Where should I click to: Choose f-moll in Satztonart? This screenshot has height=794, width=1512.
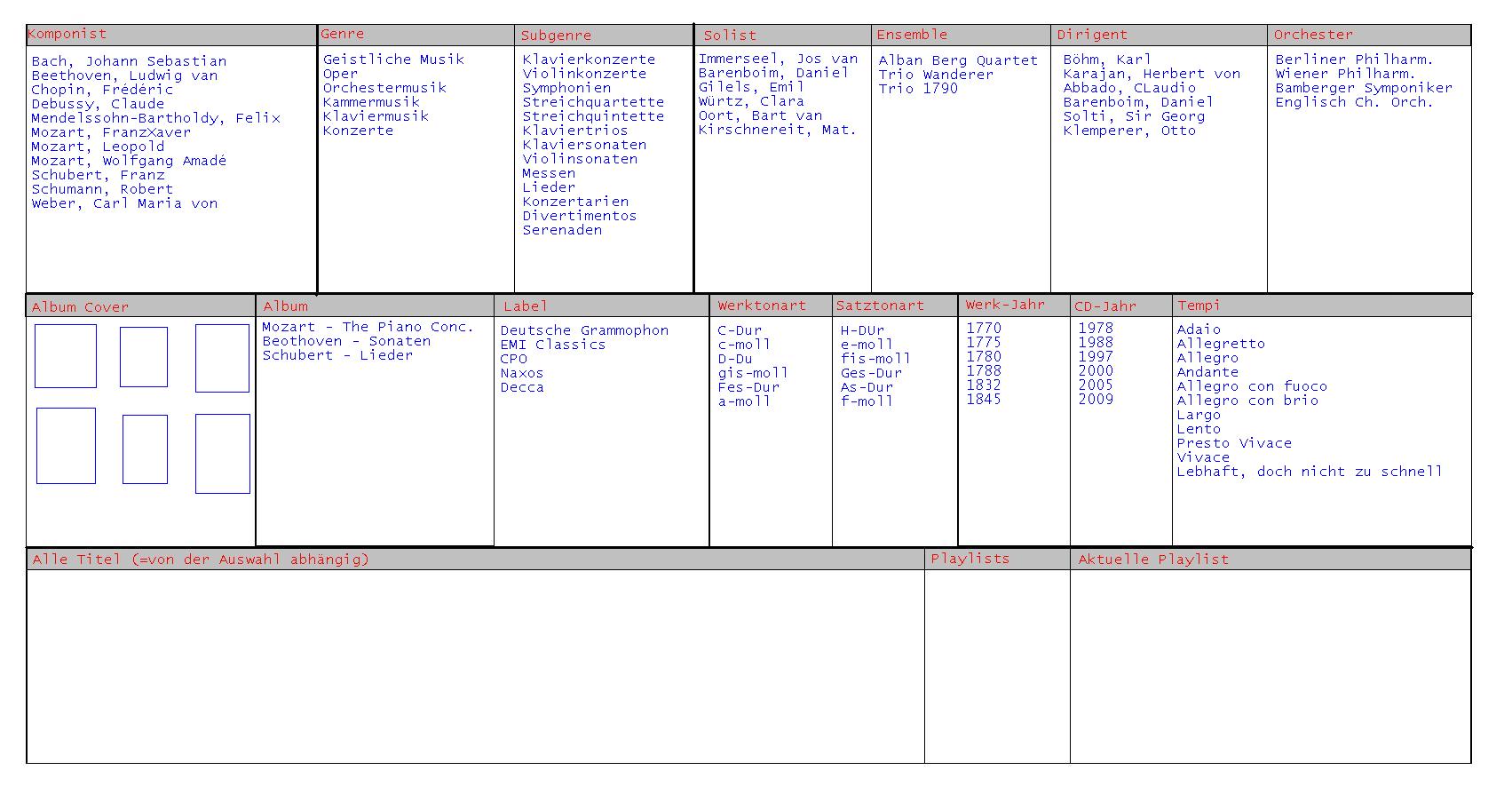[867, 401]
